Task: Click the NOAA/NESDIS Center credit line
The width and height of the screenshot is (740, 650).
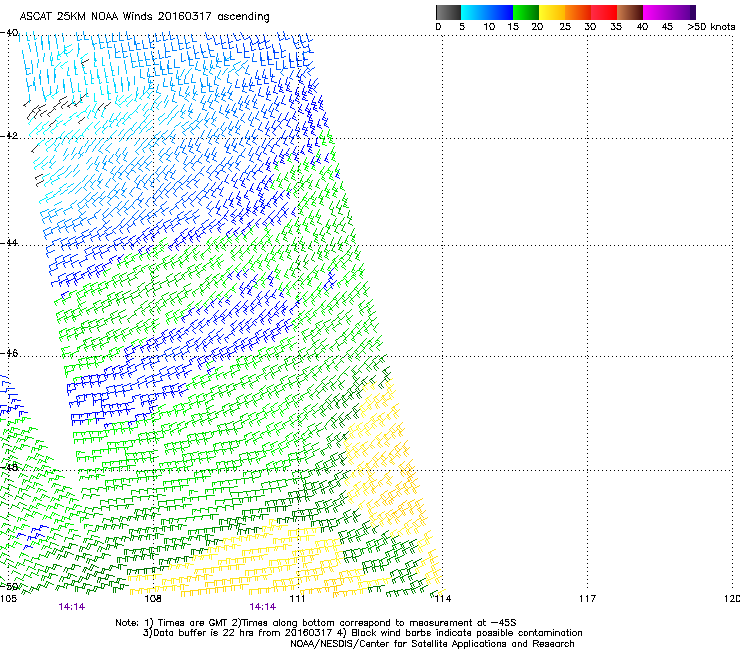Action: [432, 643]
